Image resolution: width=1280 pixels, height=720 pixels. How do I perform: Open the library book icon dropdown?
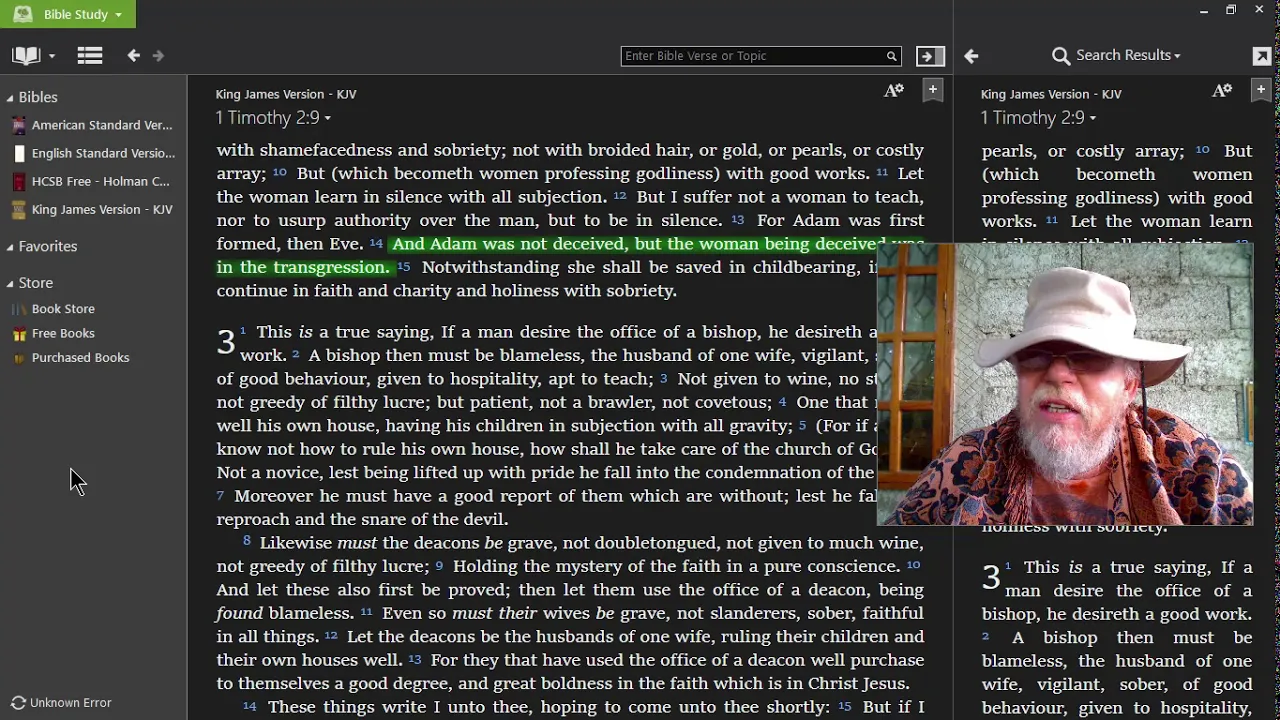[33, 56]
